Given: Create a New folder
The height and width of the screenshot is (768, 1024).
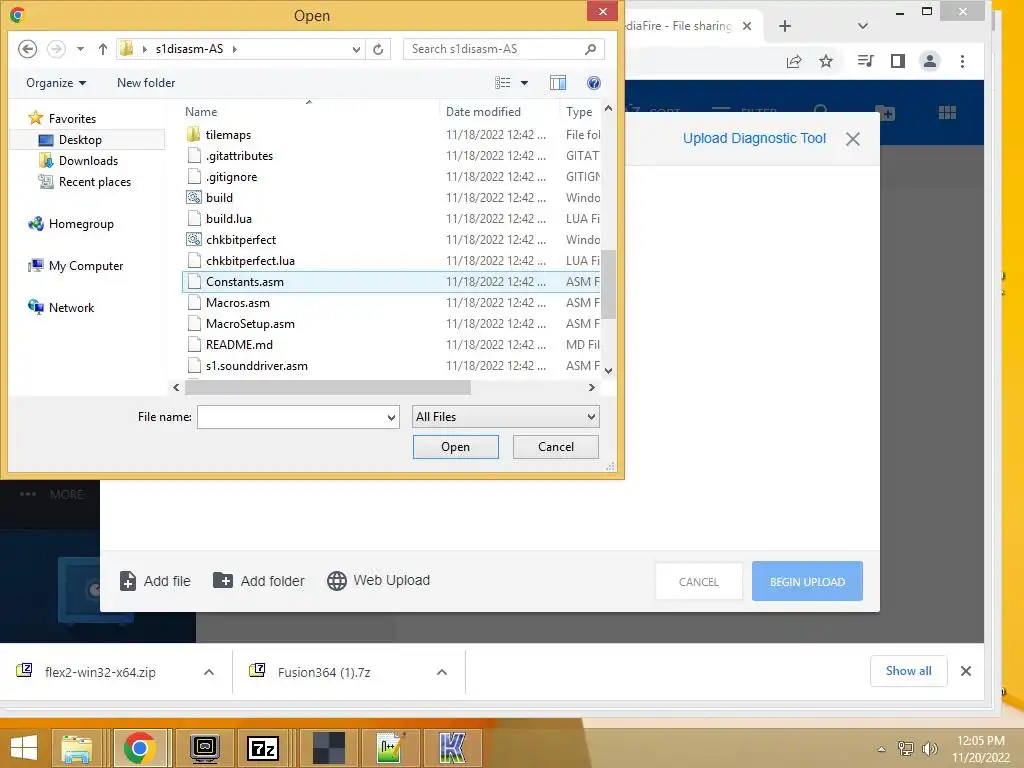Looking at the screenshot, I should tap(146, 83).
